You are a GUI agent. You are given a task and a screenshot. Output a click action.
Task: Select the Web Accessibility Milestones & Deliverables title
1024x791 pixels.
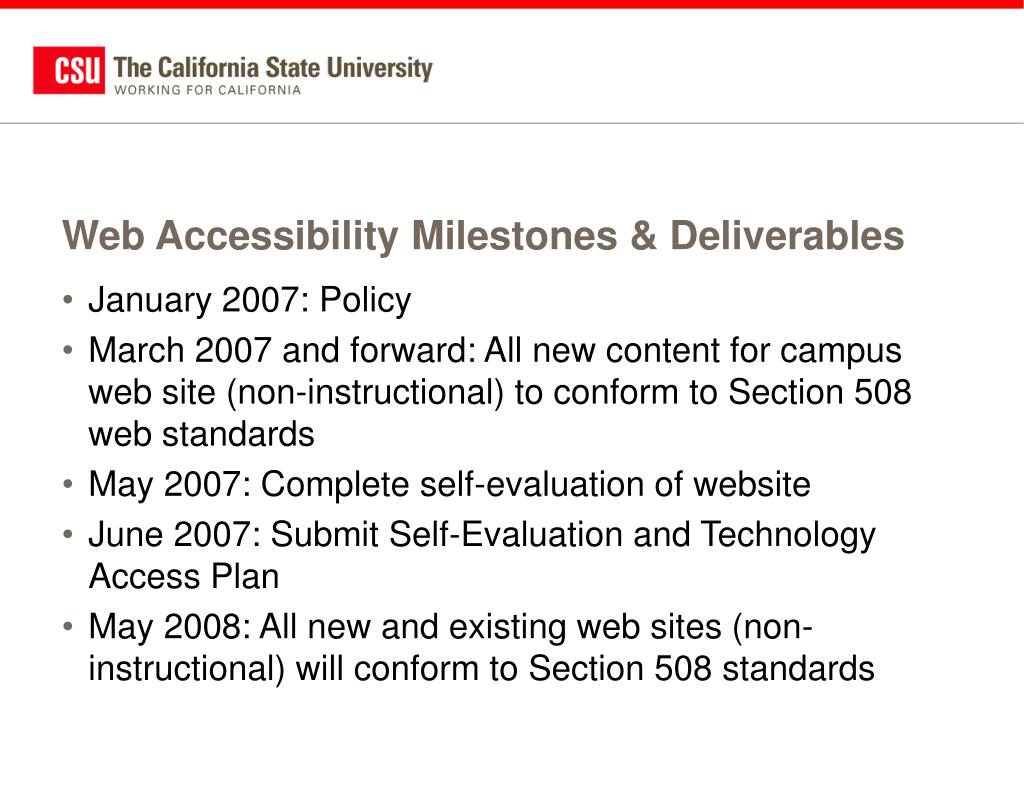[483, 235]
